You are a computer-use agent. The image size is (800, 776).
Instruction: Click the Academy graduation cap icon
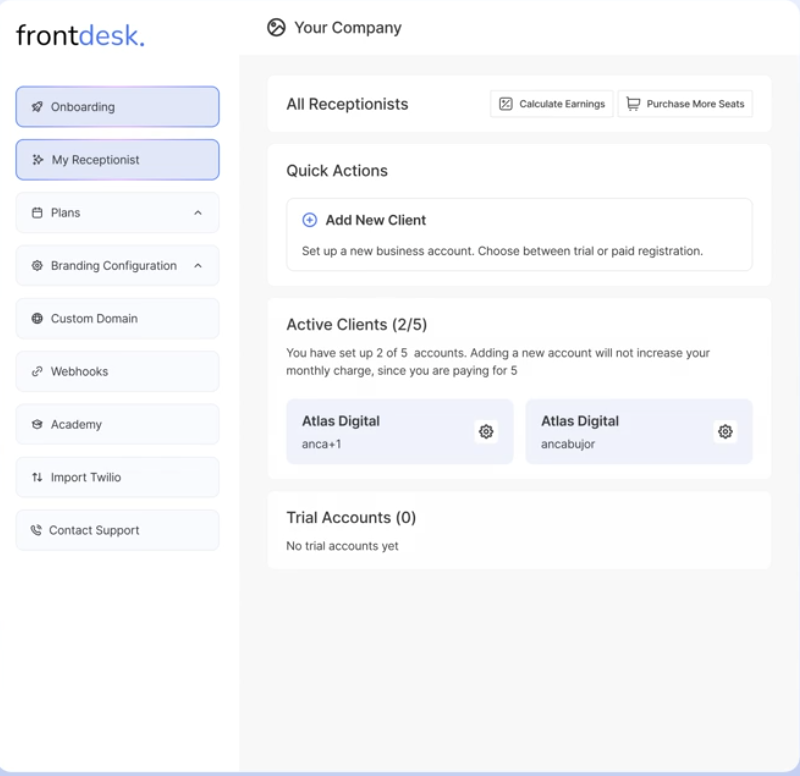tap(37, 425)
